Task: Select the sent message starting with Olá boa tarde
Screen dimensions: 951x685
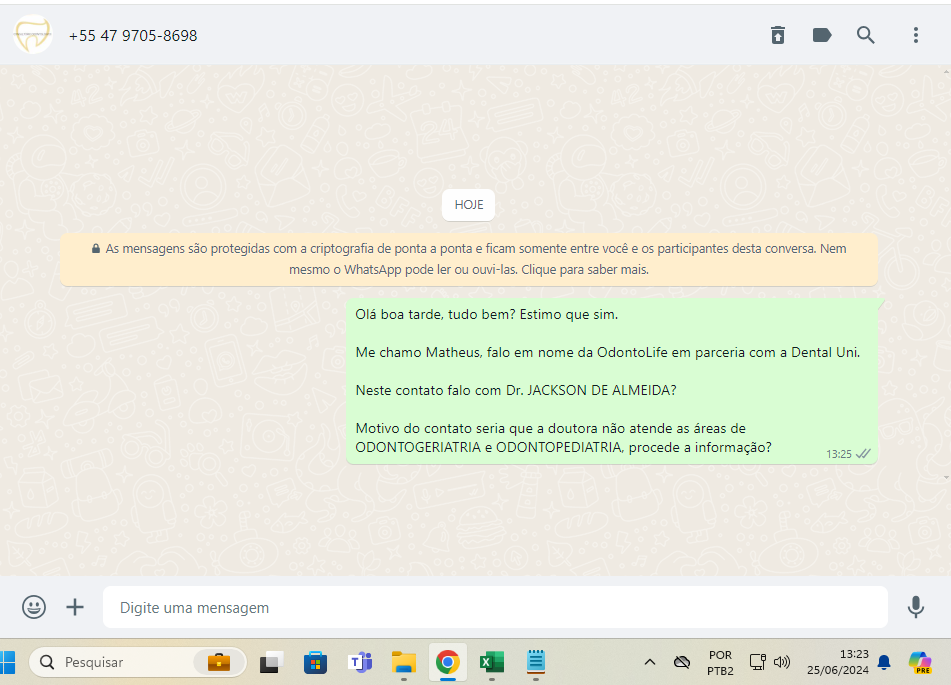Action: 611,381
